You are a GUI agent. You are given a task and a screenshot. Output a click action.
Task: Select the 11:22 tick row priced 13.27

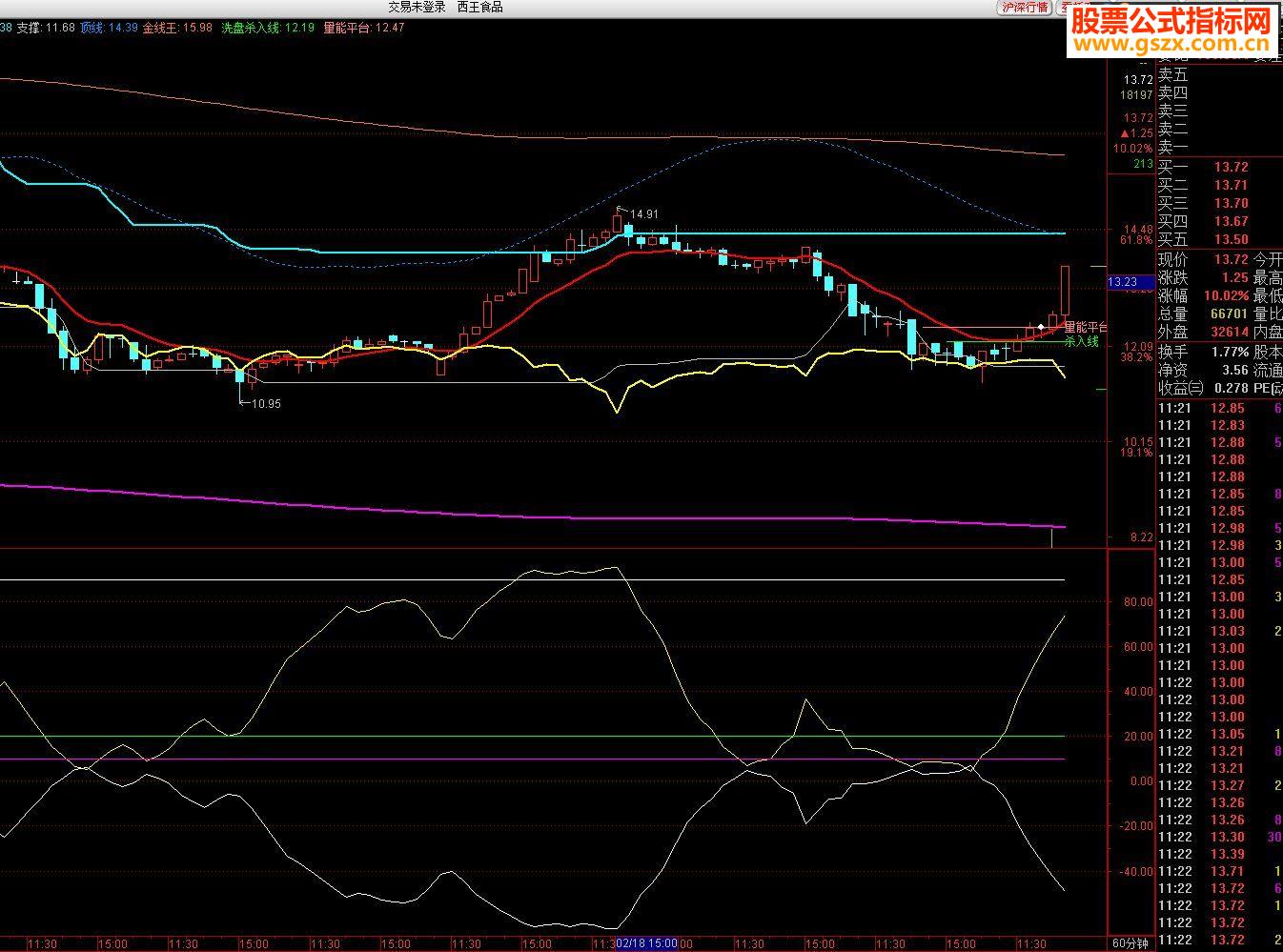point(1219,785)
